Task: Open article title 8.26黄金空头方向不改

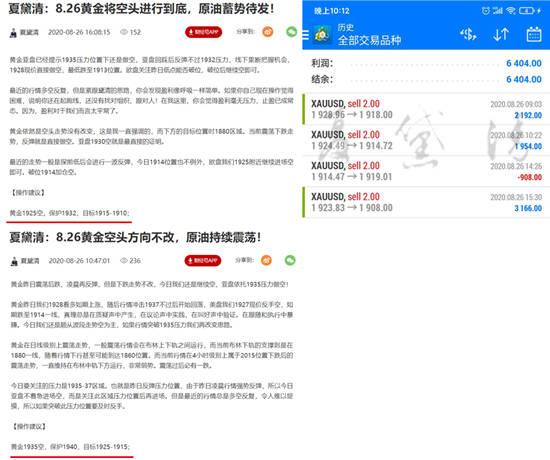Action: (135, 237)
